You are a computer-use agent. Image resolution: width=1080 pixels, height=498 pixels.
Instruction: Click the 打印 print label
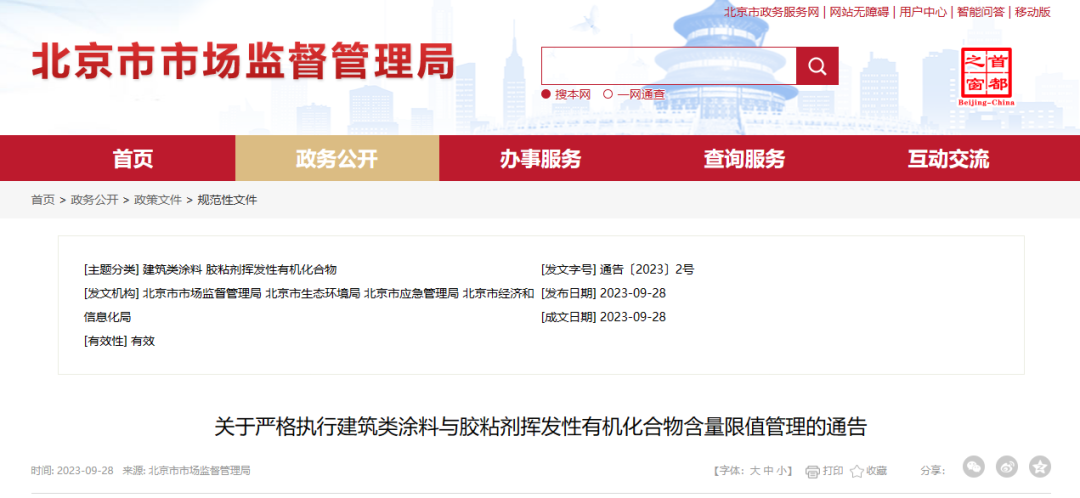tap(833, 471)
